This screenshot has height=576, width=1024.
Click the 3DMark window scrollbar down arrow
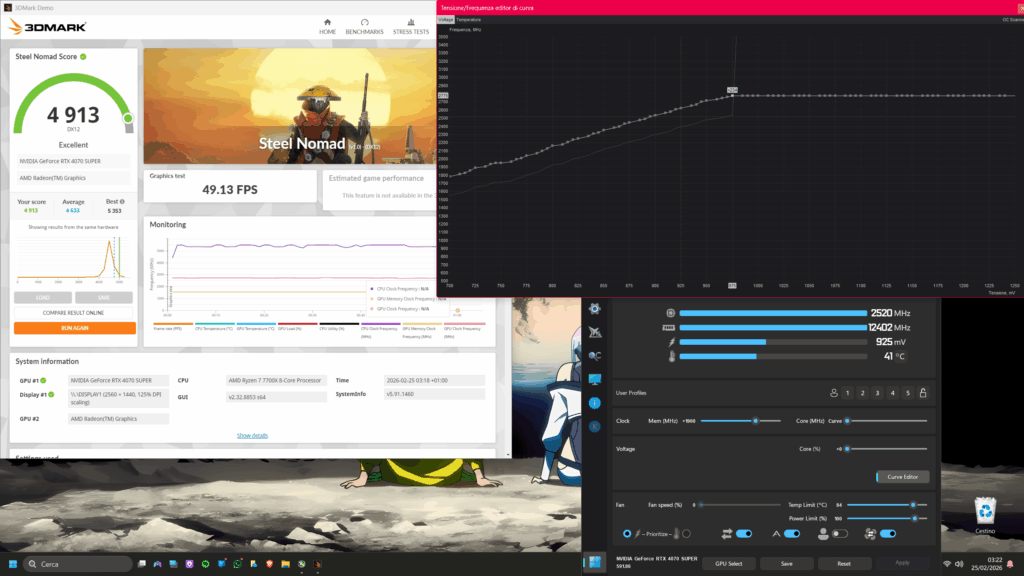coord(508,455)
